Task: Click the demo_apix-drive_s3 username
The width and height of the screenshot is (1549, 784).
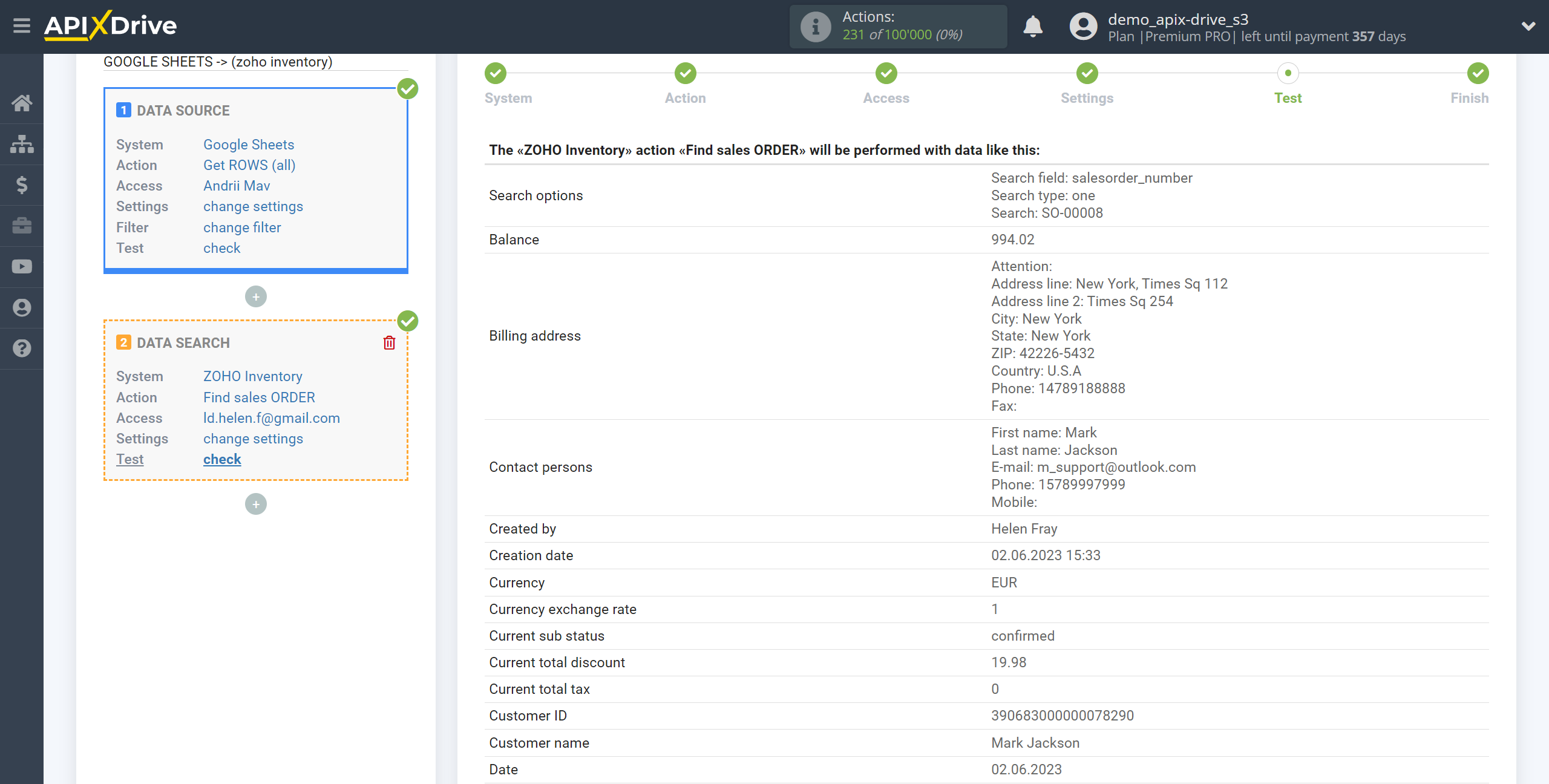Action: tap(1178, 19)
